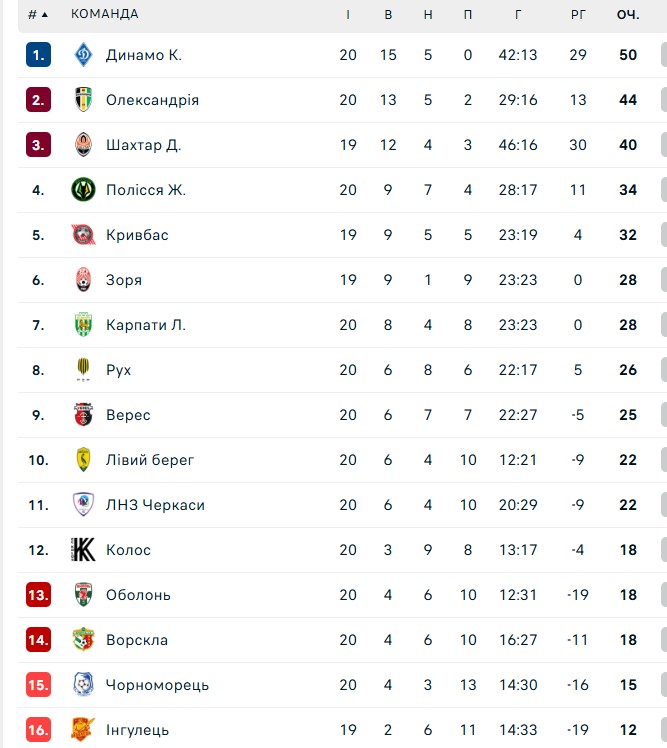Click the blue position badge for rank 1
The height and width of the screenshot is (748, 667).
pos(38,55)
